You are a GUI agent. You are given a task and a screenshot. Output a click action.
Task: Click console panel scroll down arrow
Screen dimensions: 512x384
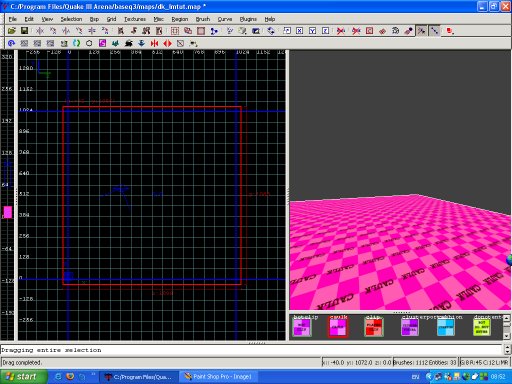click(507, 352)
